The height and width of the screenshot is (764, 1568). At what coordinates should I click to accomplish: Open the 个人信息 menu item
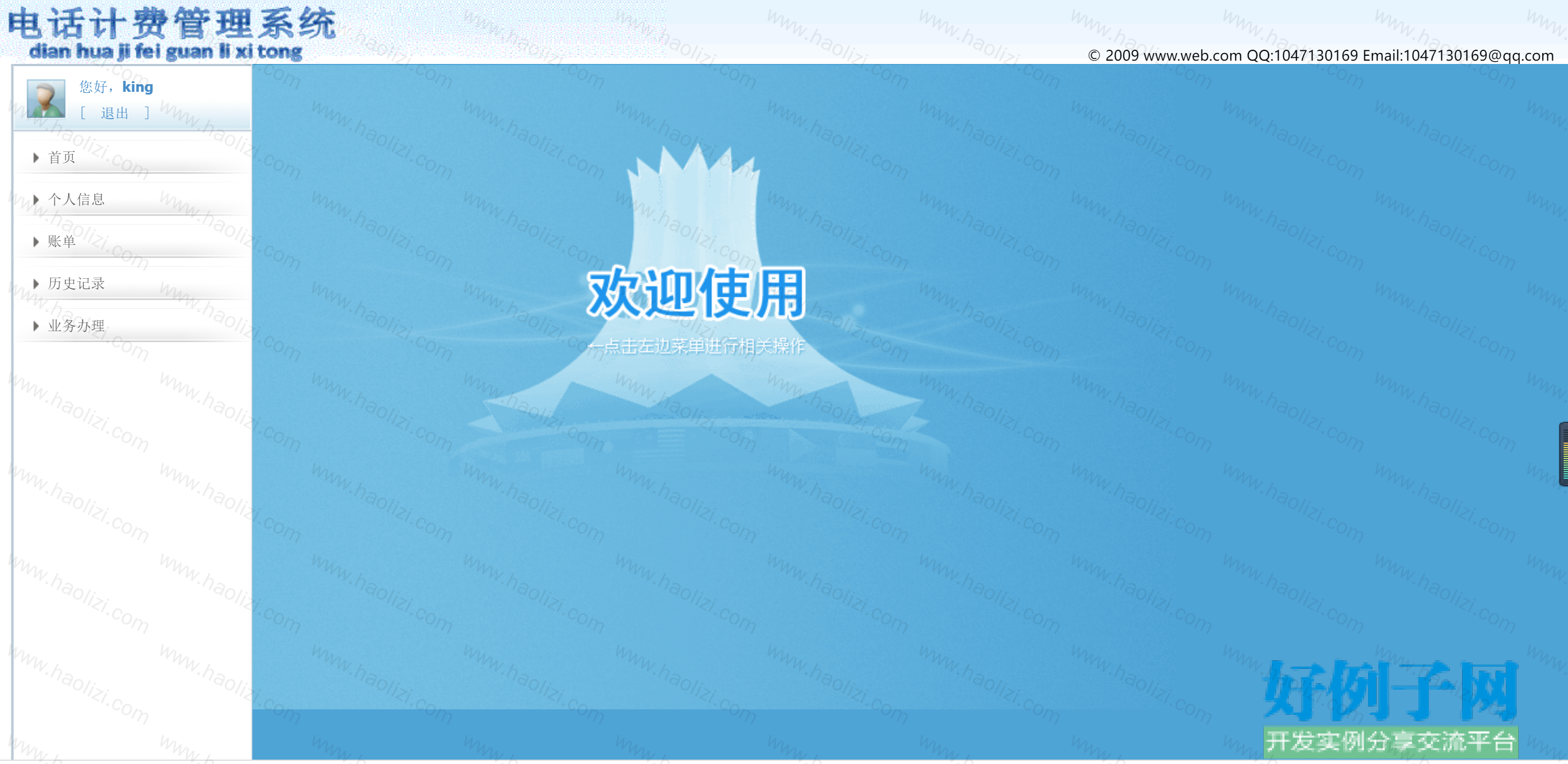[x=76, y=199]
